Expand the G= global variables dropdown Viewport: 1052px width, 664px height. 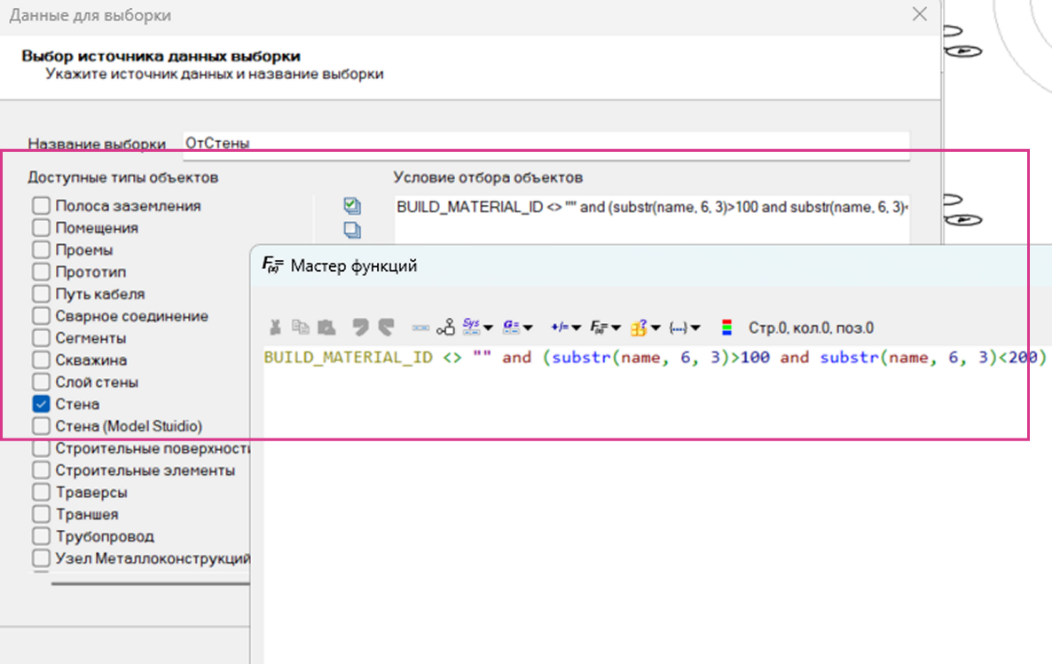pyautogui.click(x=518, y=327)
